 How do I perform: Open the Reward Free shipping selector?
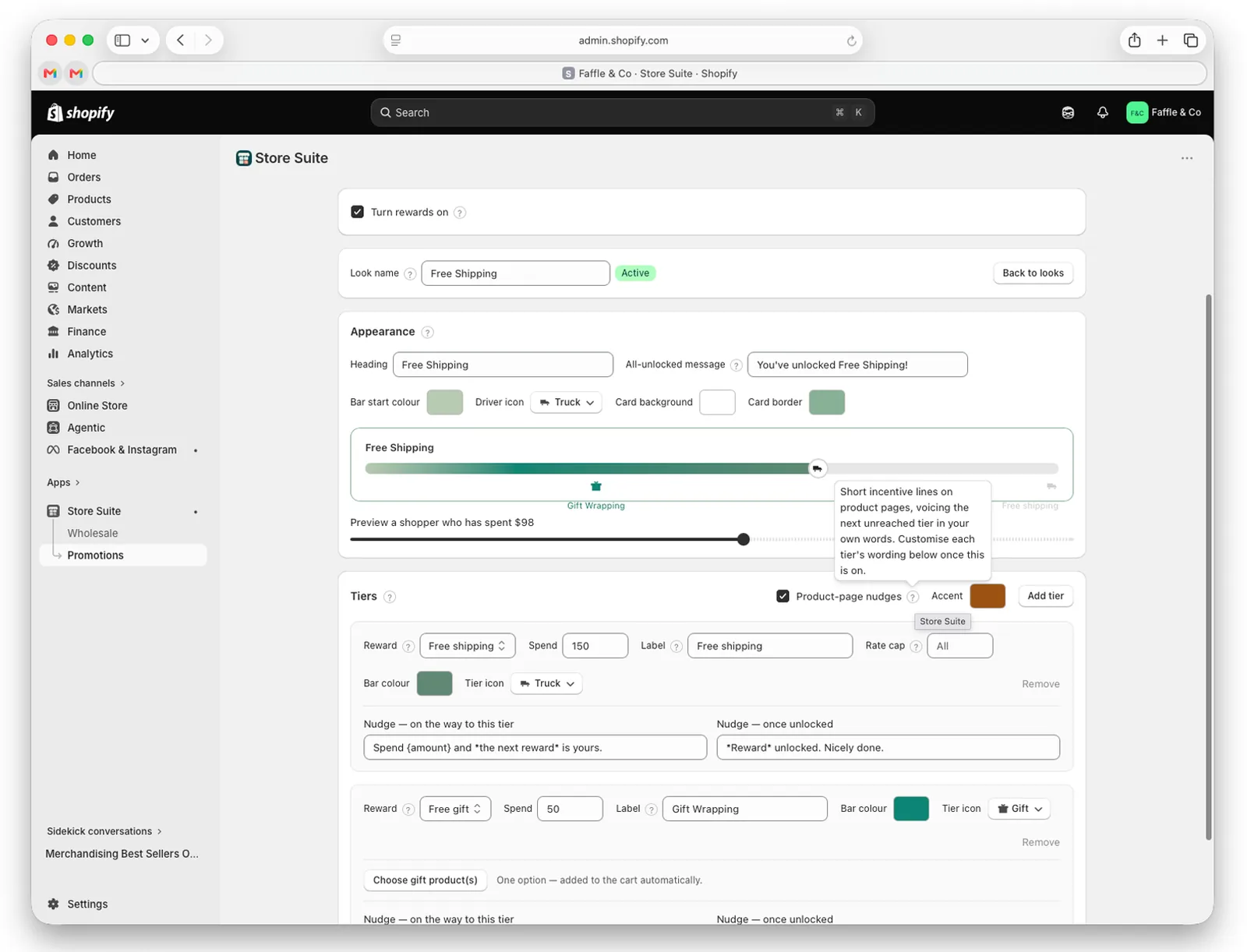(x=467, y=646)
